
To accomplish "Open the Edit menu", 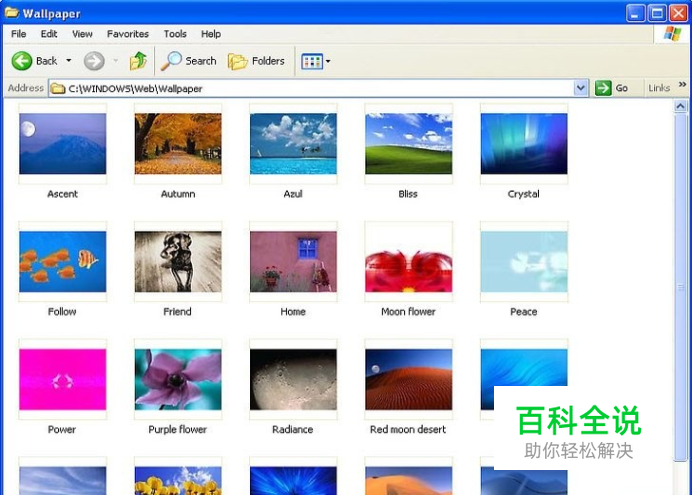I will point(49,34).
